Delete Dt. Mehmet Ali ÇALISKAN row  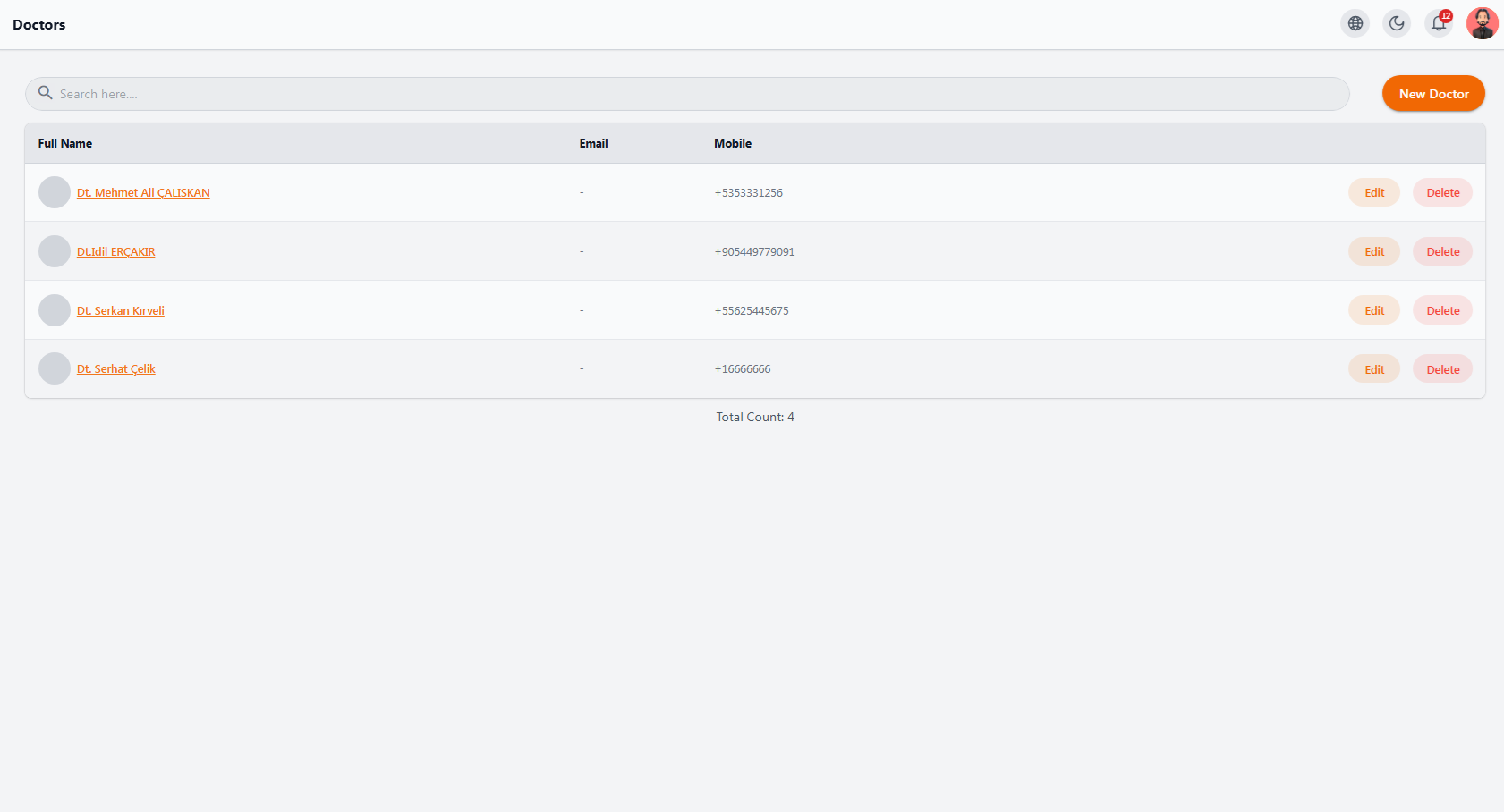[1442, 192]
